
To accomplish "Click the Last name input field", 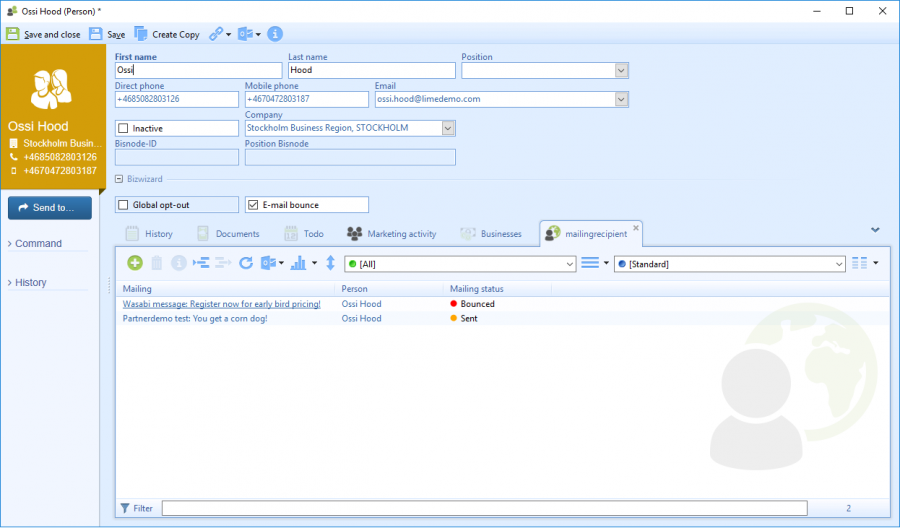I will [371, 71].
